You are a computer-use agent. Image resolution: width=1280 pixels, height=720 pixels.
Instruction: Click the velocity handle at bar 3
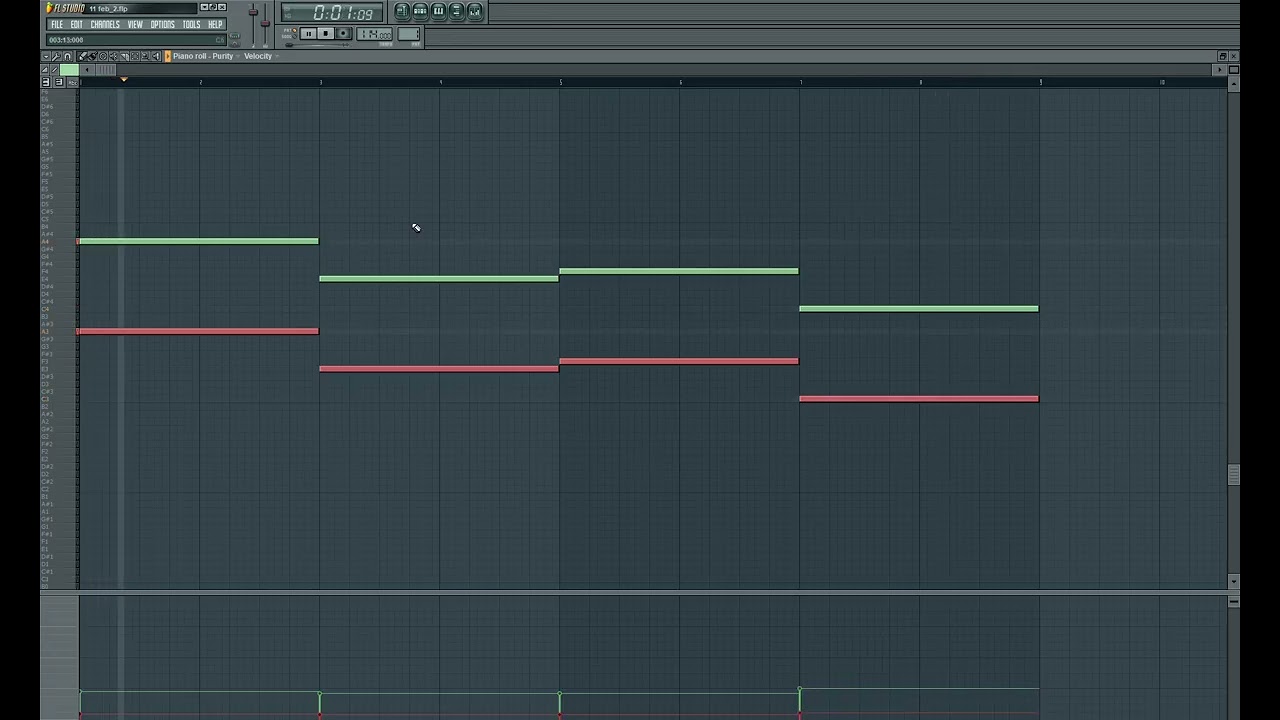tap(320, 694)
